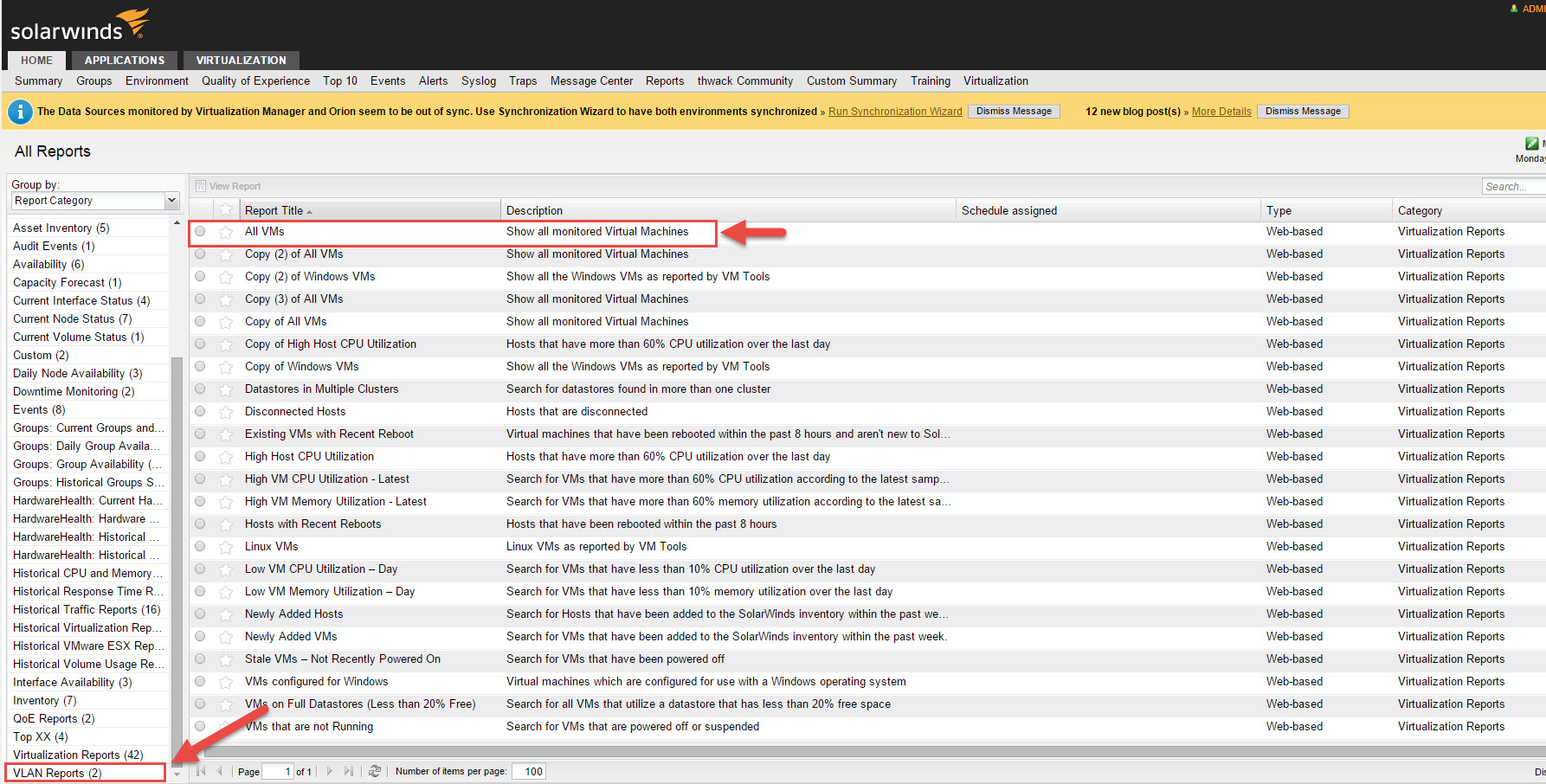The image size is (1546, 784).
Task: Favorite the All VMs report star
Action: [x=226, y=232]
